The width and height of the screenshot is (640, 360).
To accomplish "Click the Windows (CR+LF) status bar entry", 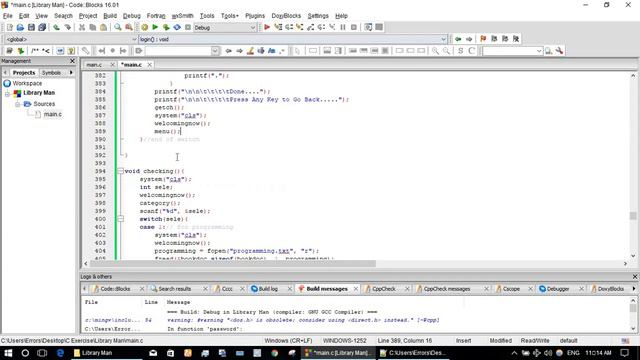I will click(288, 341).
